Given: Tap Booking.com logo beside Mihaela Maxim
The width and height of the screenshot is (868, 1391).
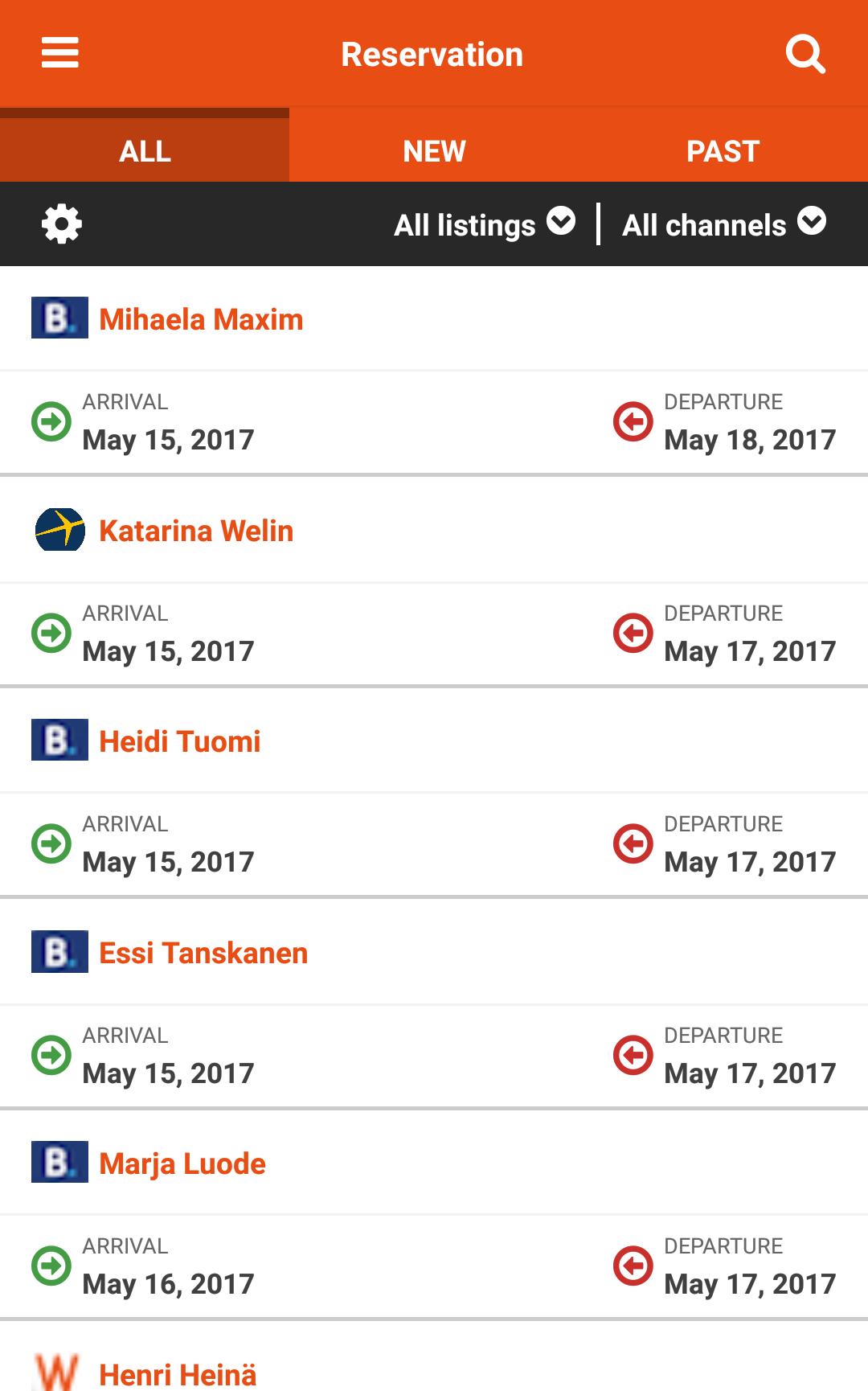Looking at the screenshot, I should (x=59, y=318).
